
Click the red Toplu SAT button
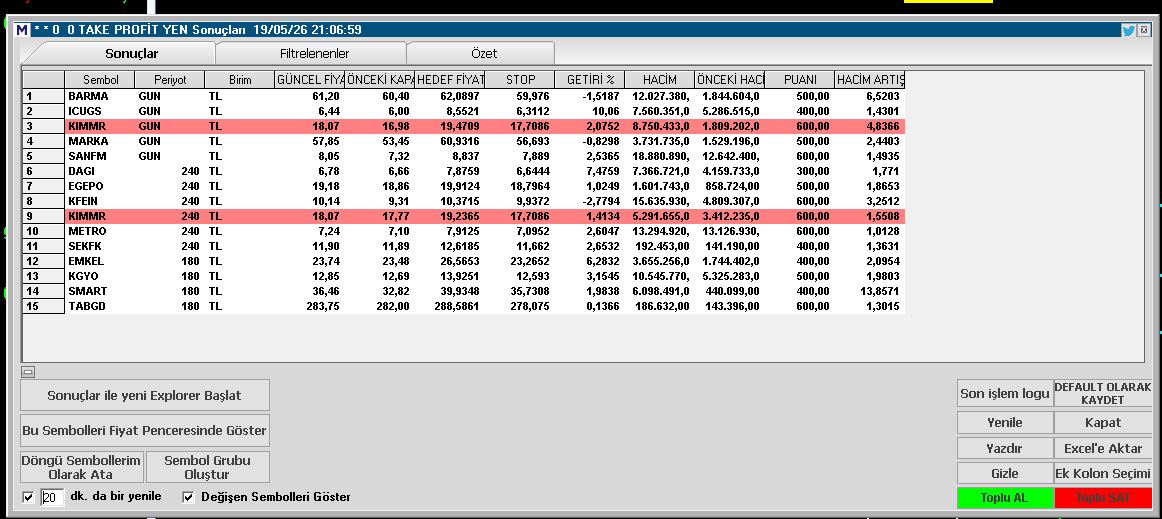click(1103, 497)
